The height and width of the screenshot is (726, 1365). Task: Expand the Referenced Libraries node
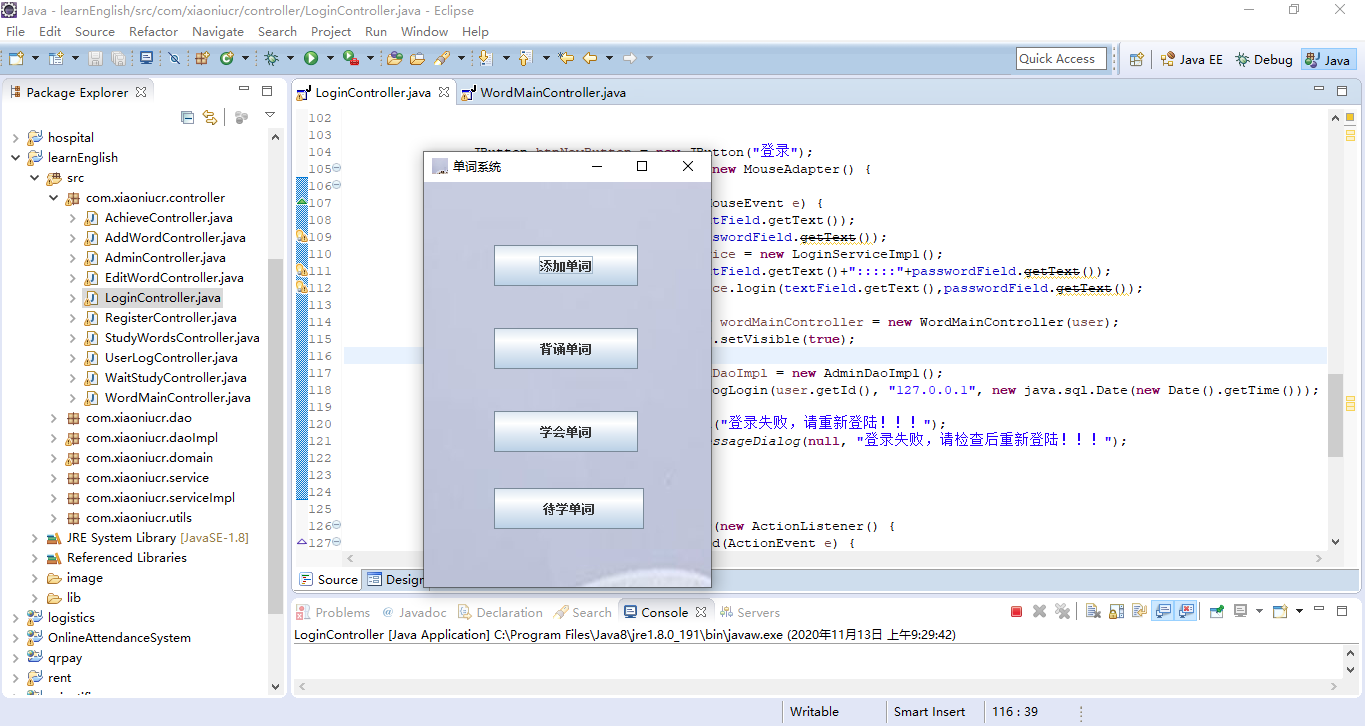35,557
